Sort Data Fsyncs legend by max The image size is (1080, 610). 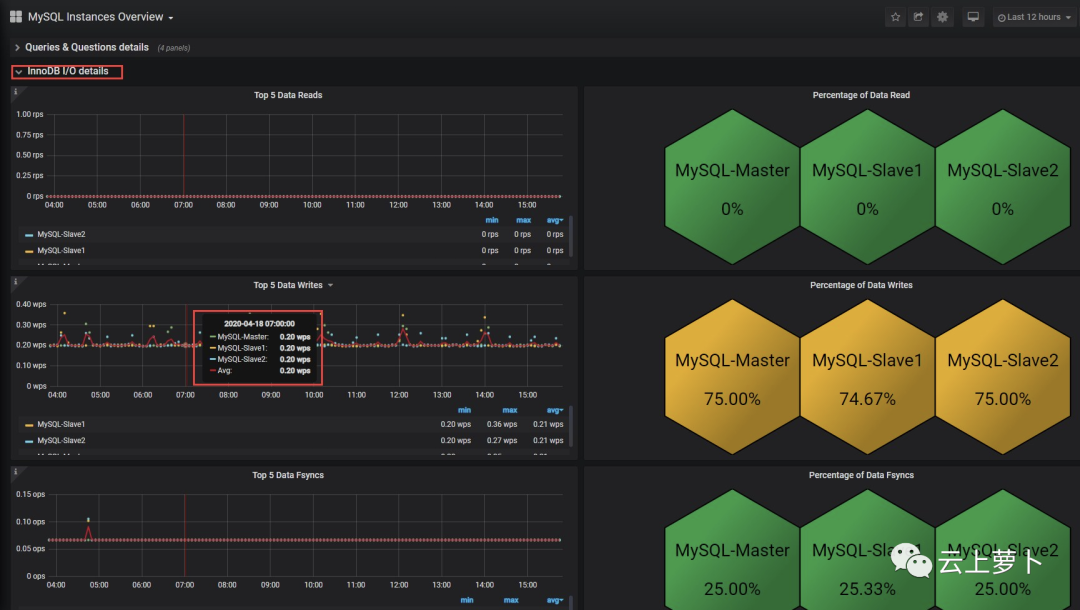pyautogui.click(x=511, y=600)
